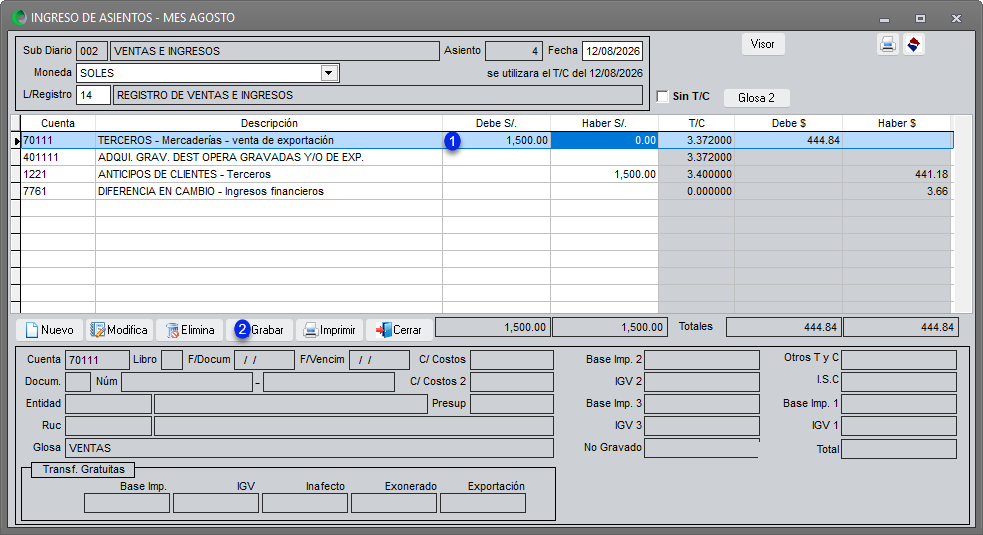Close the form with Cerrar
Viewport: 983px width, 535px height.
399,330
